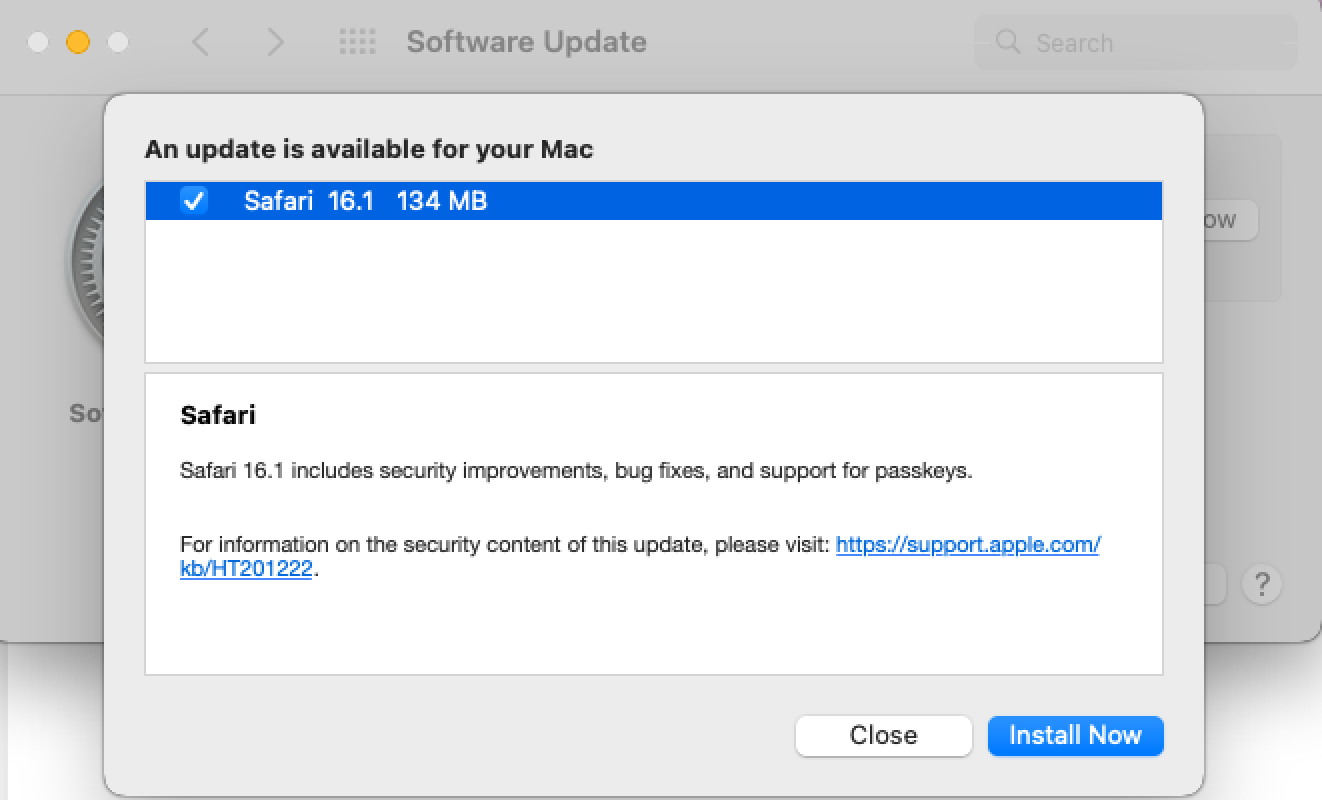Go forward with the right arrow
This screenshot has height=800, width=1322.
(275, 42)
